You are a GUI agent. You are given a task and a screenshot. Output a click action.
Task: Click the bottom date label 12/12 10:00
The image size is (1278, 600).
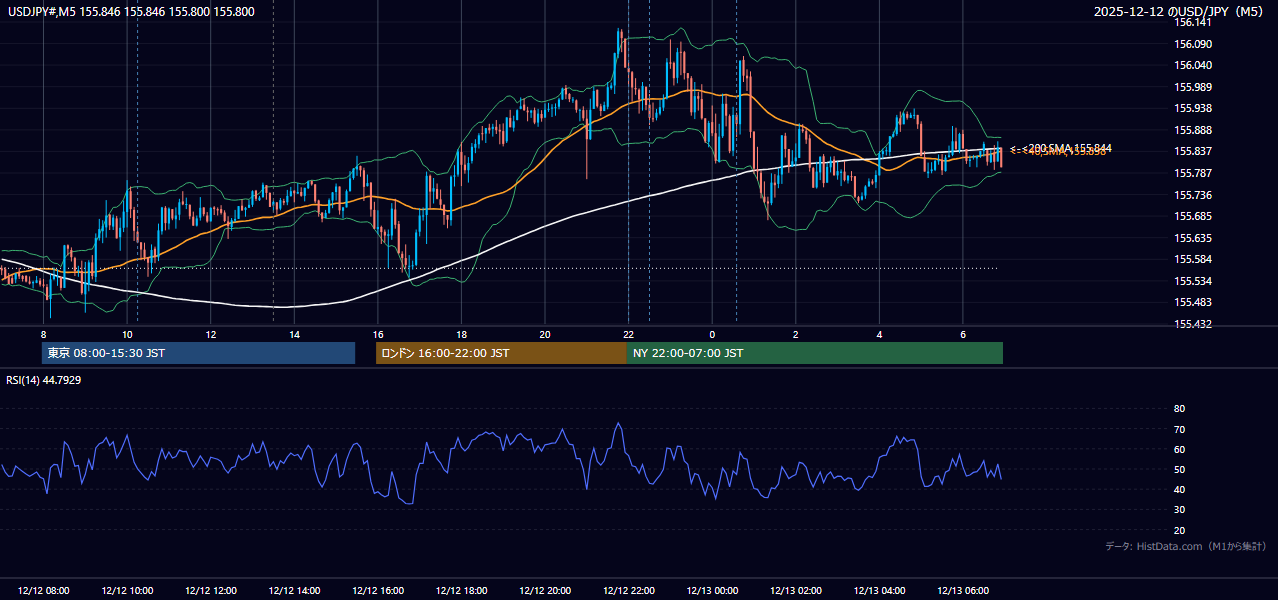click(127, 591)
